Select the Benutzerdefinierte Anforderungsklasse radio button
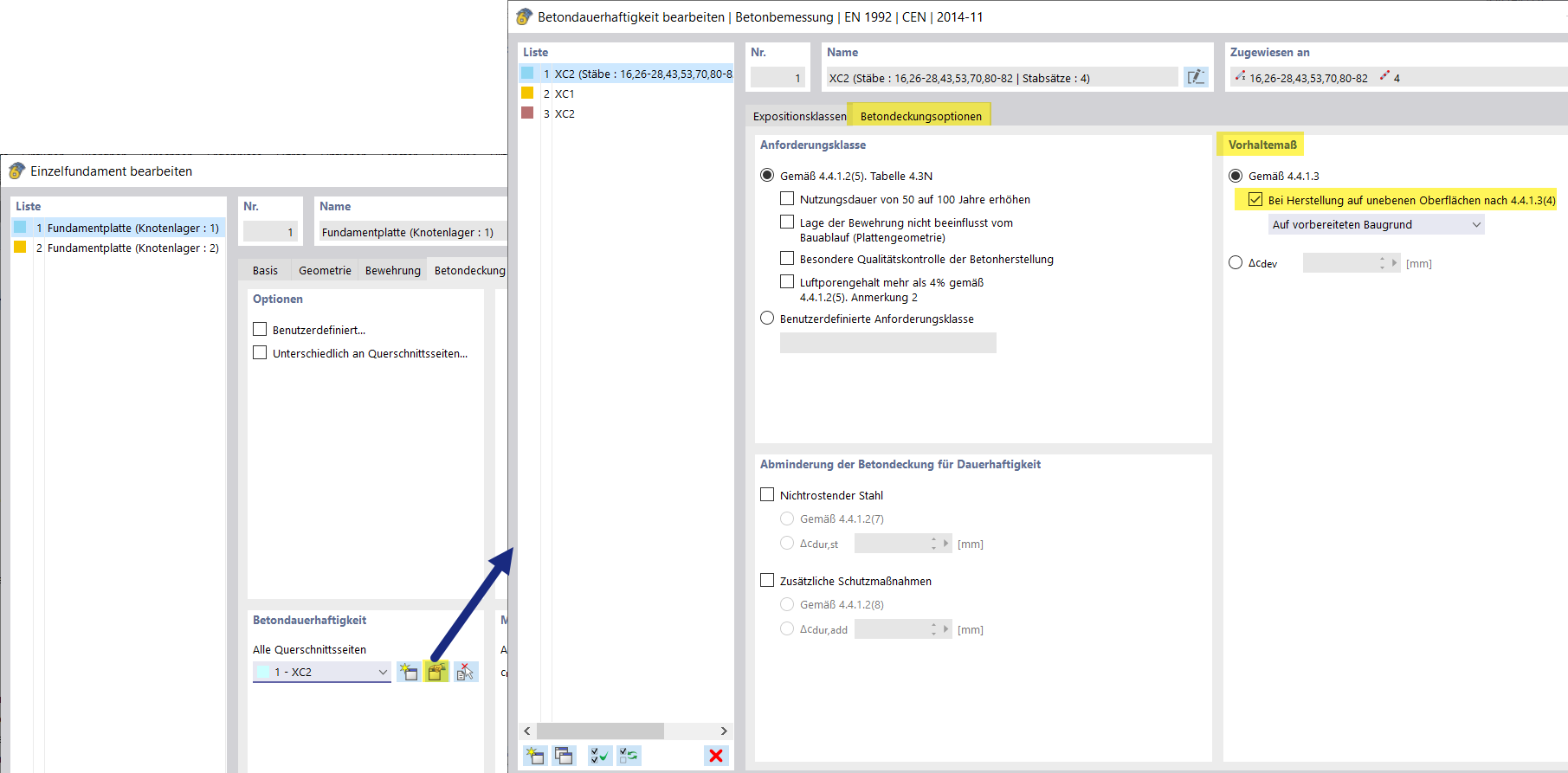This screenshot has height=773, width=1568. click(767, 318)
